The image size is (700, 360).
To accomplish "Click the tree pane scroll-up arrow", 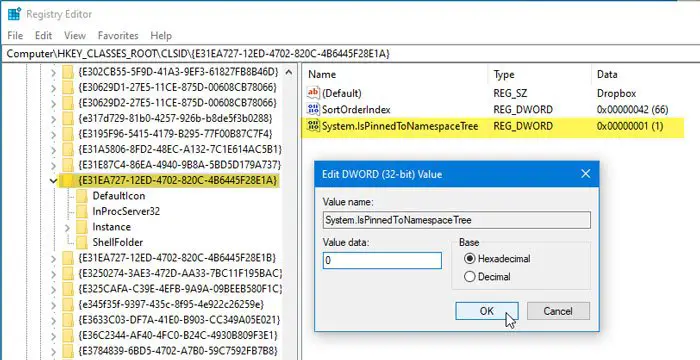I will [x=289, y=72].
